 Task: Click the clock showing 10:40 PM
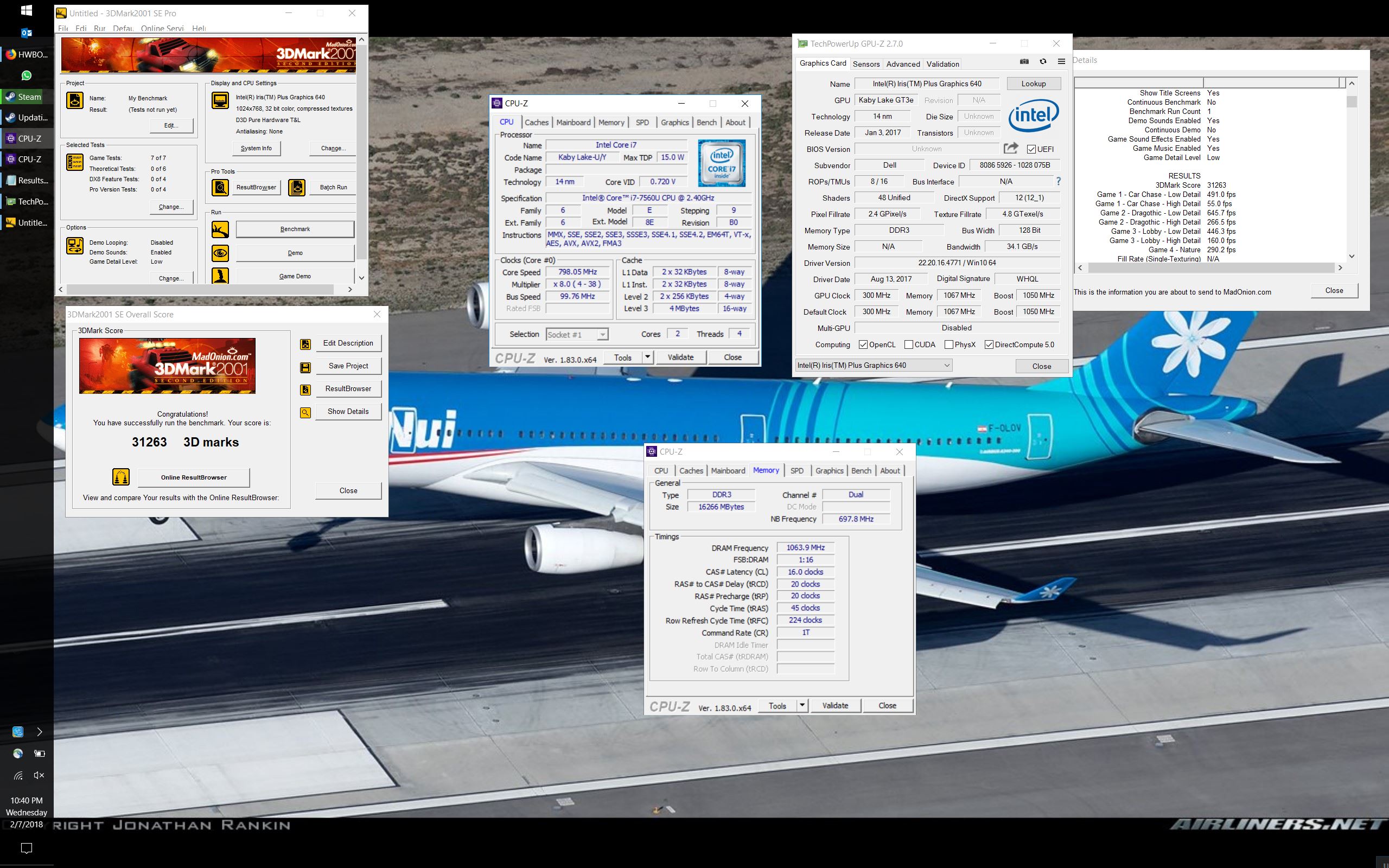(x=27, y=800)
